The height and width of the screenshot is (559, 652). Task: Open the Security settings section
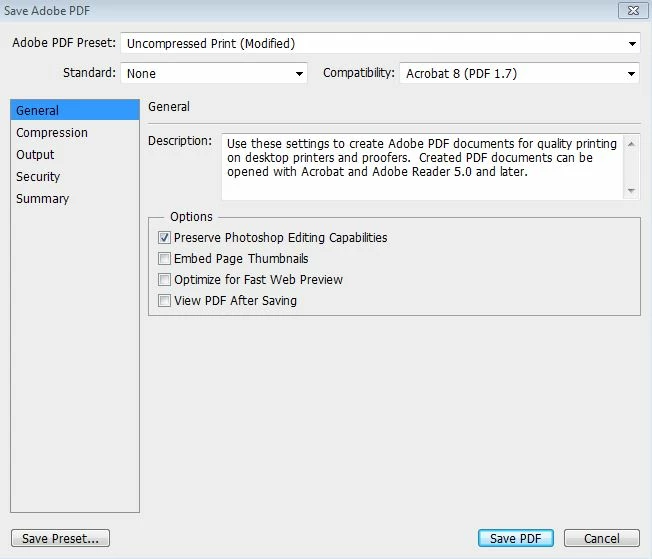click(x=75, y=177)
